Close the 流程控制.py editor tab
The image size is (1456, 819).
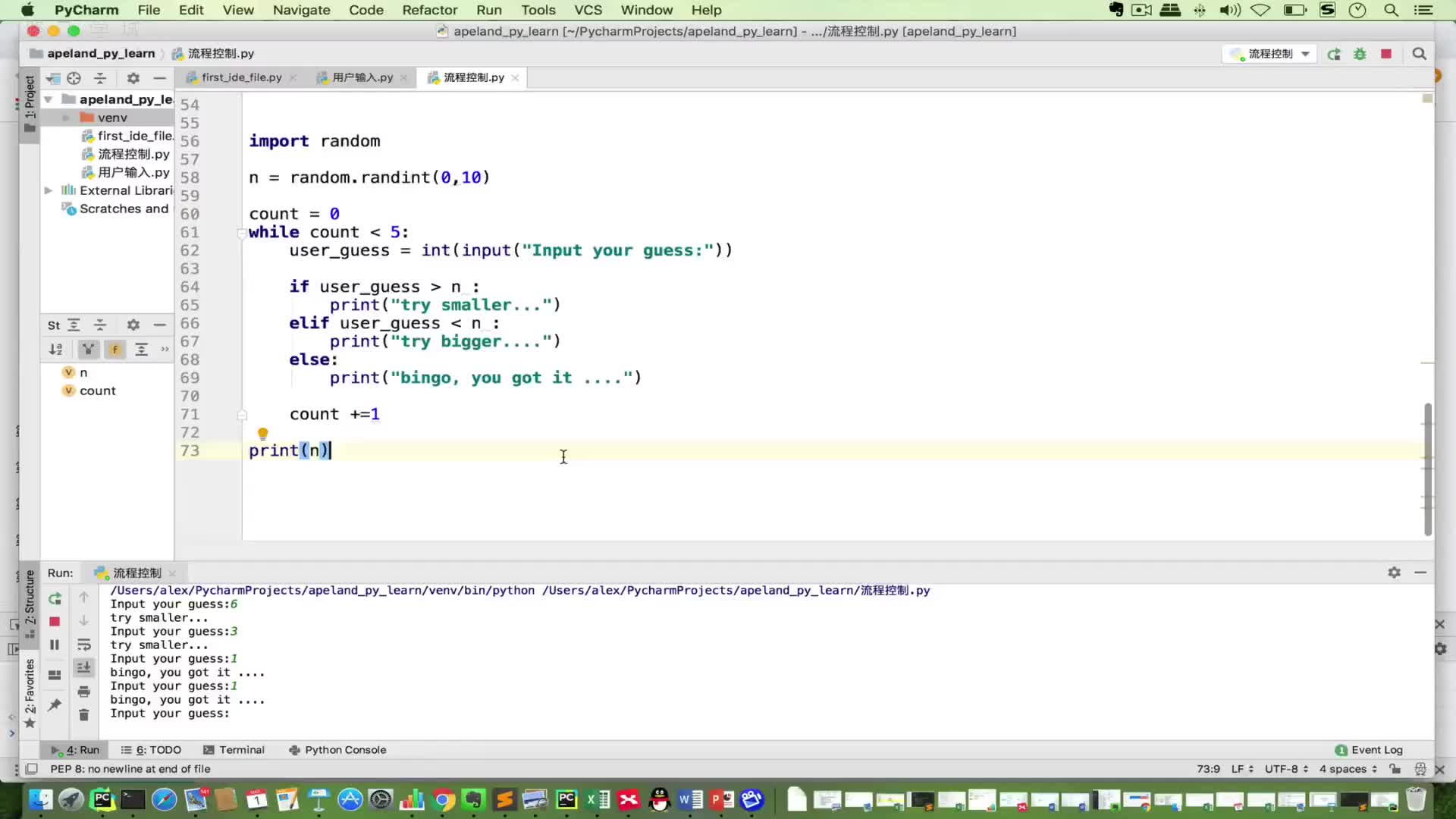point(515,78)
